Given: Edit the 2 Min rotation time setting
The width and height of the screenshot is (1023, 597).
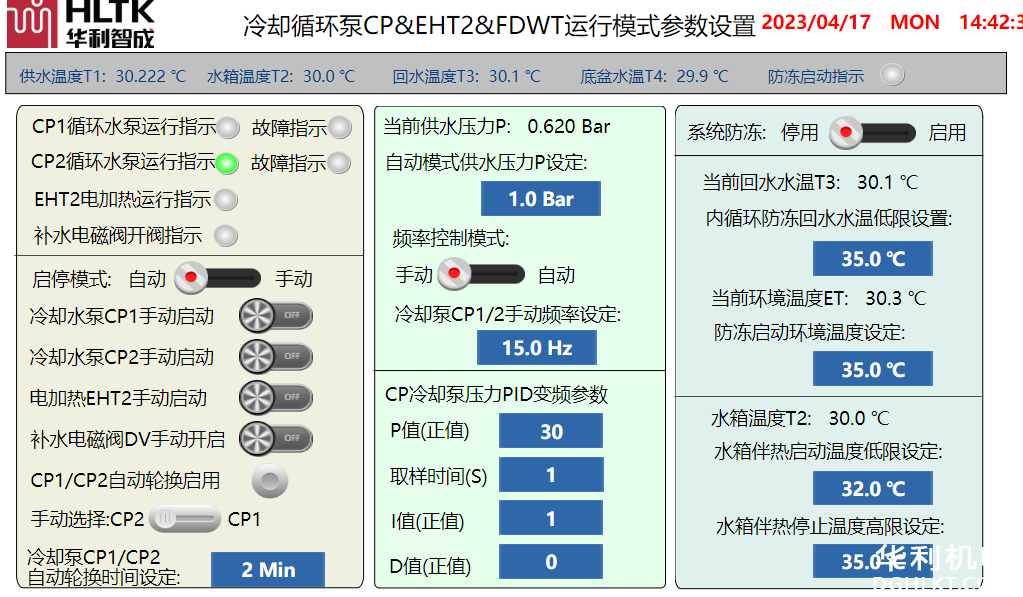Looking at the screenshot, I should [268, 570].
